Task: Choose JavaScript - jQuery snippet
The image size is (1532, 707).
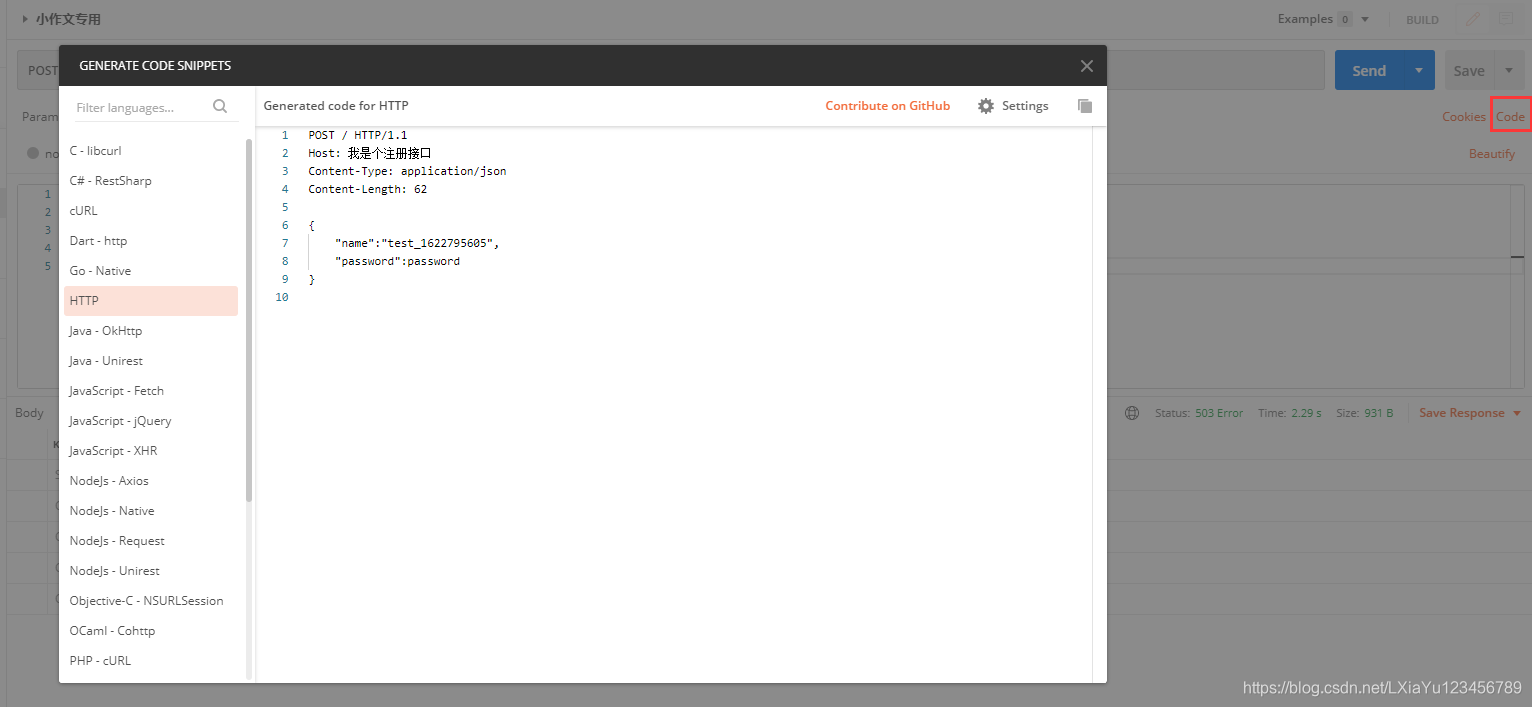Action: tap(151, 421)
